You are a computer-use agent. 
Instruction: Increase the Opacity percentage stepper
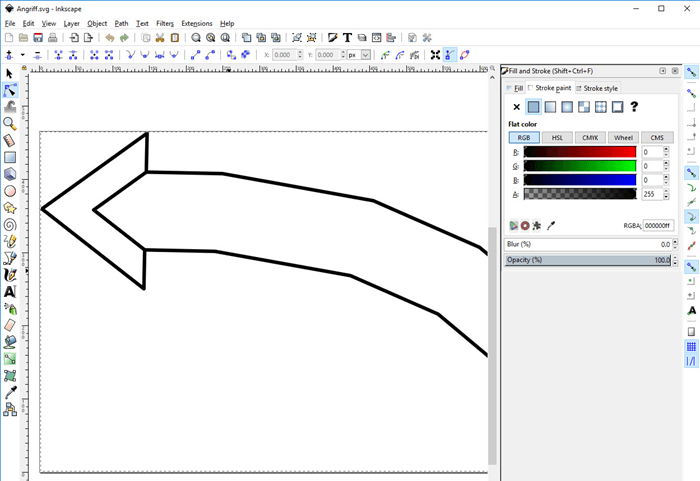click(675, 257)
